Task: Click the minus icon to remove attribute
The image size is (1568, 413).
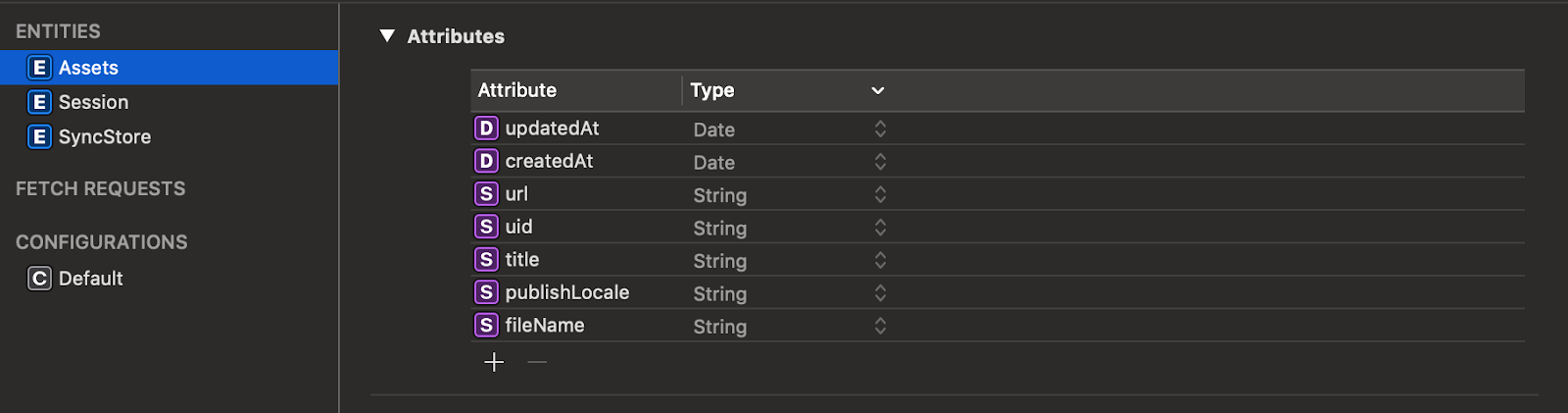Action: (537, 362)
